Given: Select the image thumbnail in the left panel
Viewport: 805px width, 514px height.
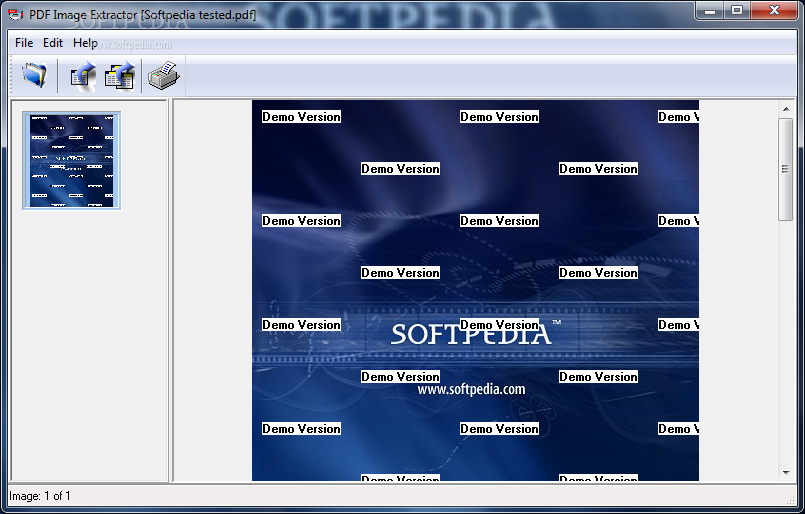Looking at the screenshot, I should pos(71,161).
